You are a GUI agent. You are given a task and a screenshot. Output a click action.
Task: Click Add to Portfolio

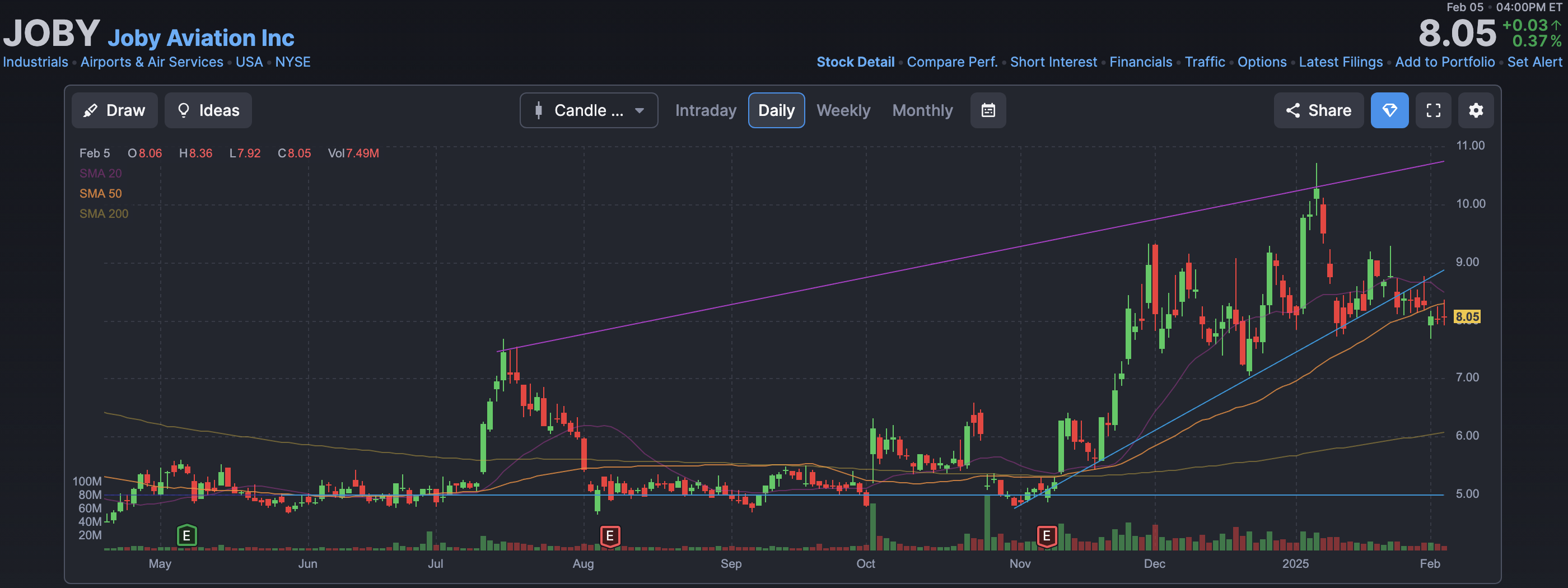pyautogui.click(x=1444, y=62)
